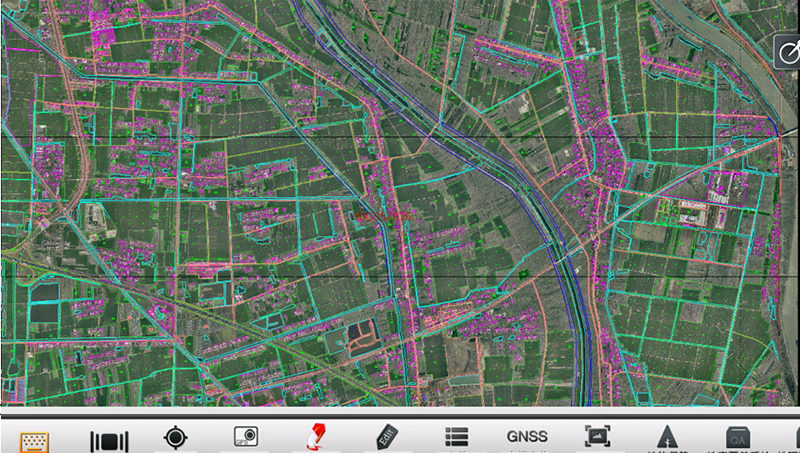Select the red pen sketch tool

317,437
